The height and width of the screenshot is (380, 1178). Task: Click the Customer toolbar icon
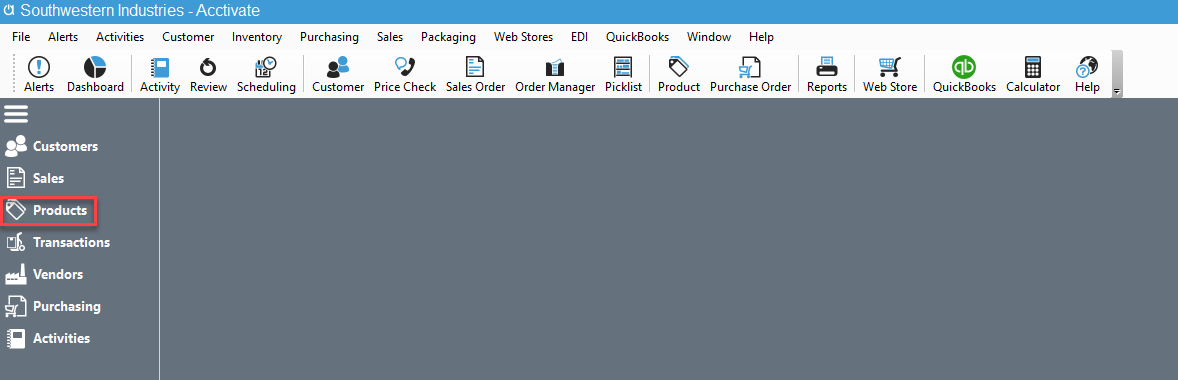338,75
